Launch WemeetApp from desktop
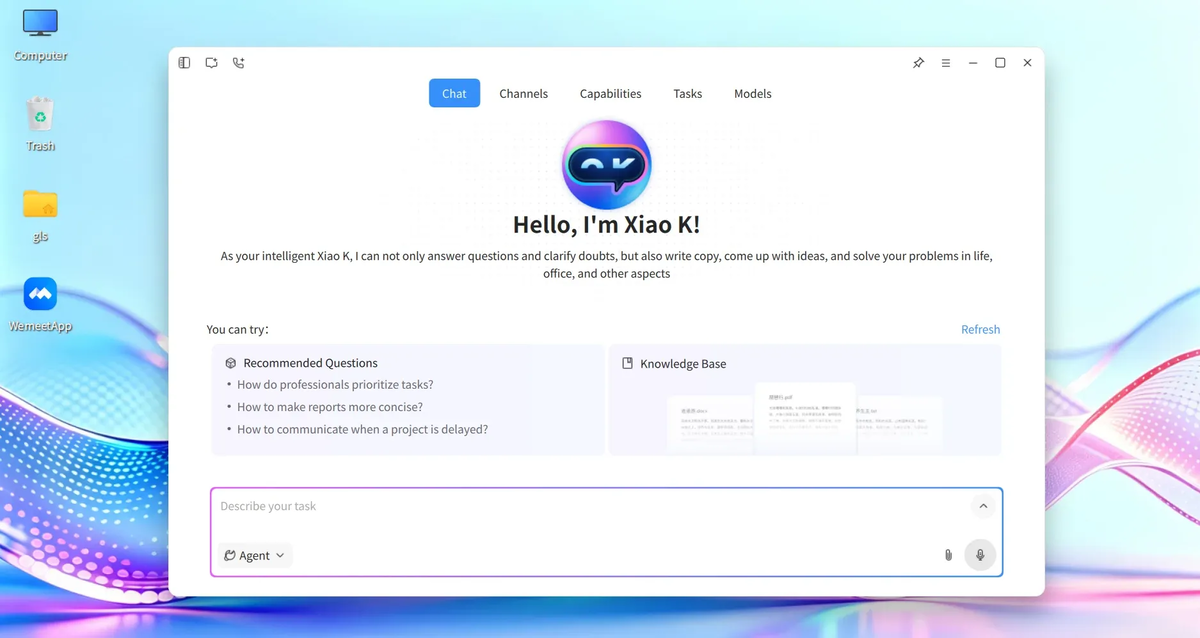Viewport: 1200px width, 638px height. (40, 305)
